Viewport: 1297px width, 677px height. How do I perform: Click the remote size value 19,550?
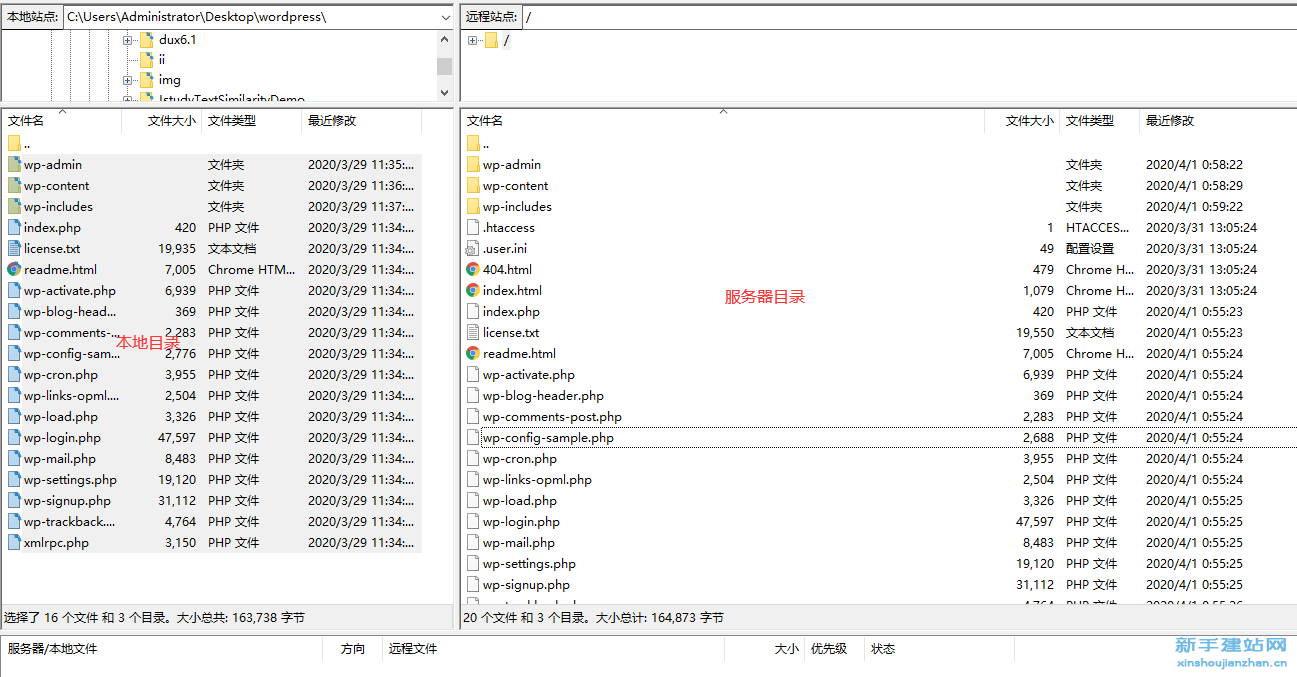point(1035,332)
